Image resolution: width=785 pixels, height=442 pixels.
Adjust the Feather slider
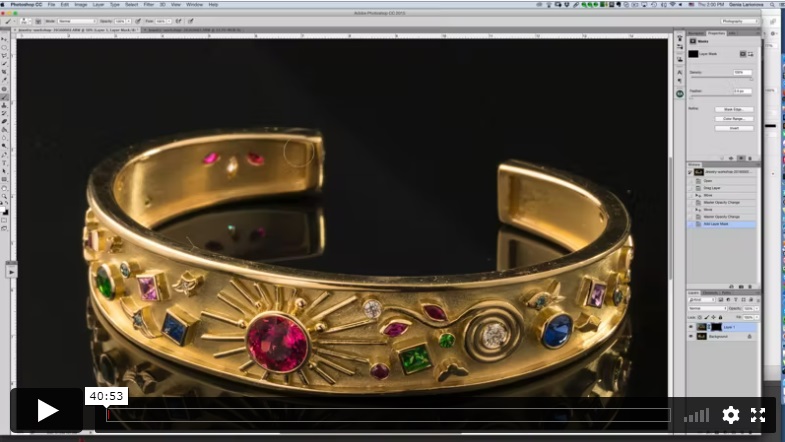pyautogui.click(x=721, y=96)
